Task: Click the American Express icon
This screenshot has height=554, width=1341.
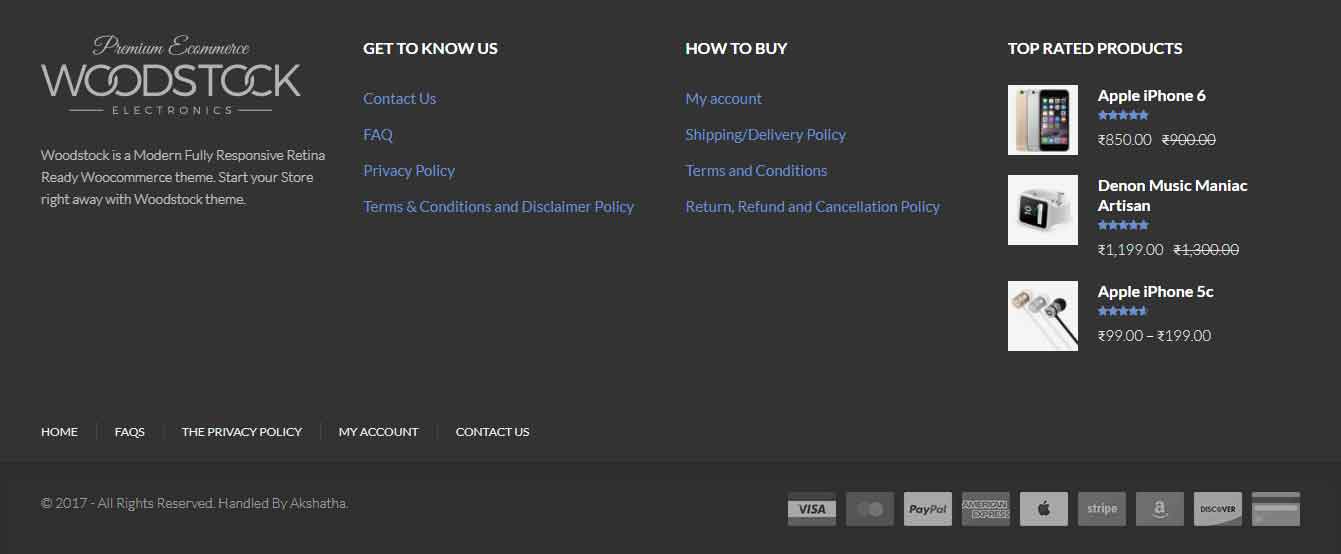Action: coord(985,509)
